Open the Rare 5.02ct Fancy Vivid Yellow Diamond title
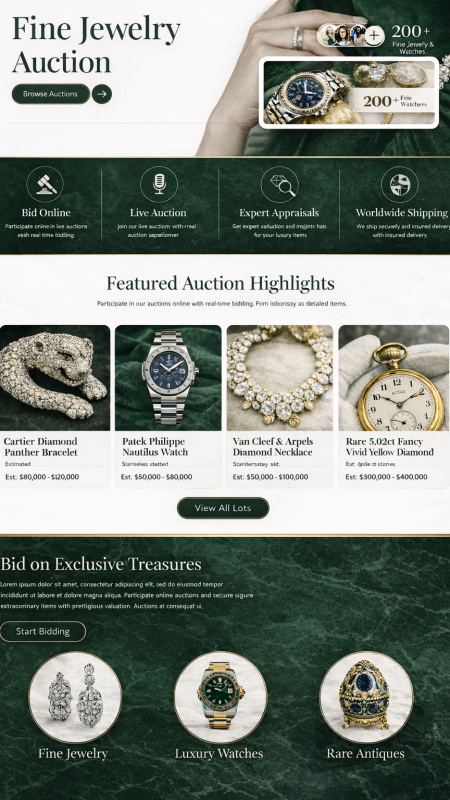Viewport: 450px width, 800px height. tap(389, 446)
